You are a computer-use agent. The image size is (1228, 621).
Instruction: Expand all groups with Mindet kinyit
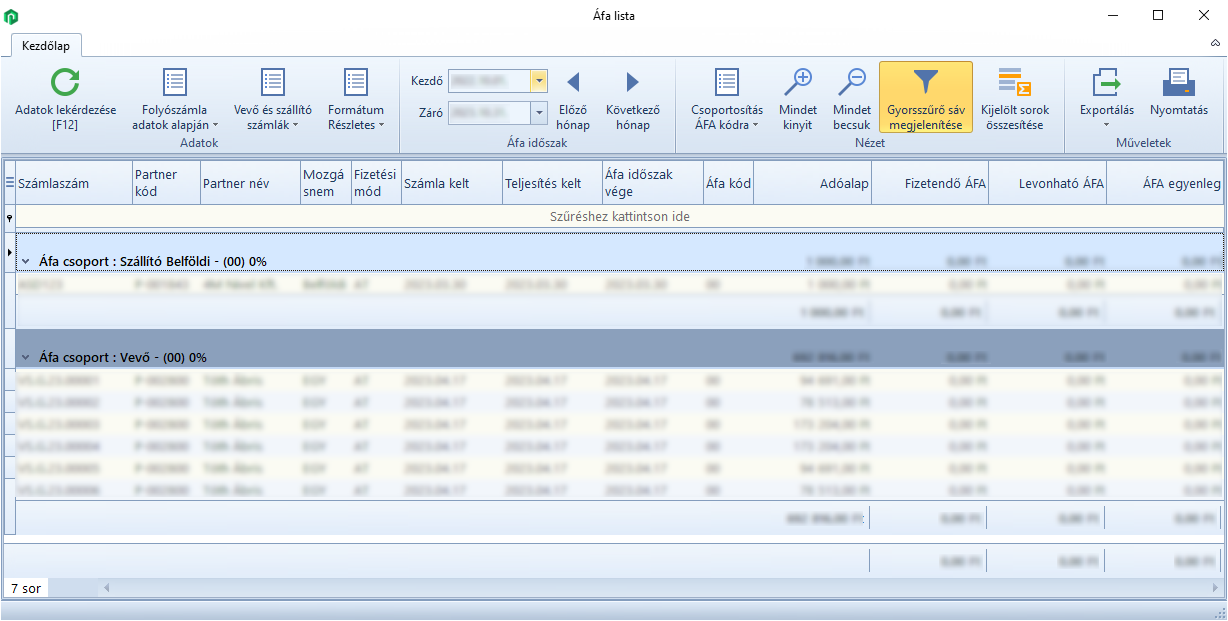tap(797, 83)
